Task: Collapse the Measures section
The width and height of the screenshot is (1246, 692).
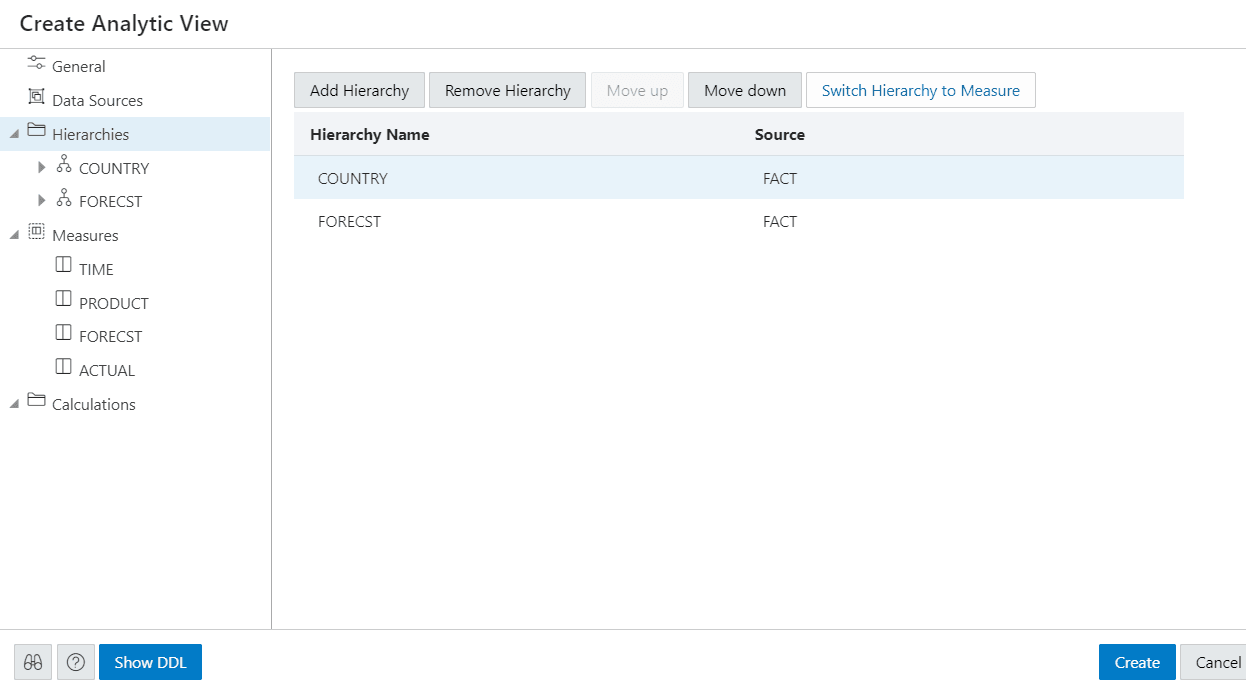Action: (14, 234)
